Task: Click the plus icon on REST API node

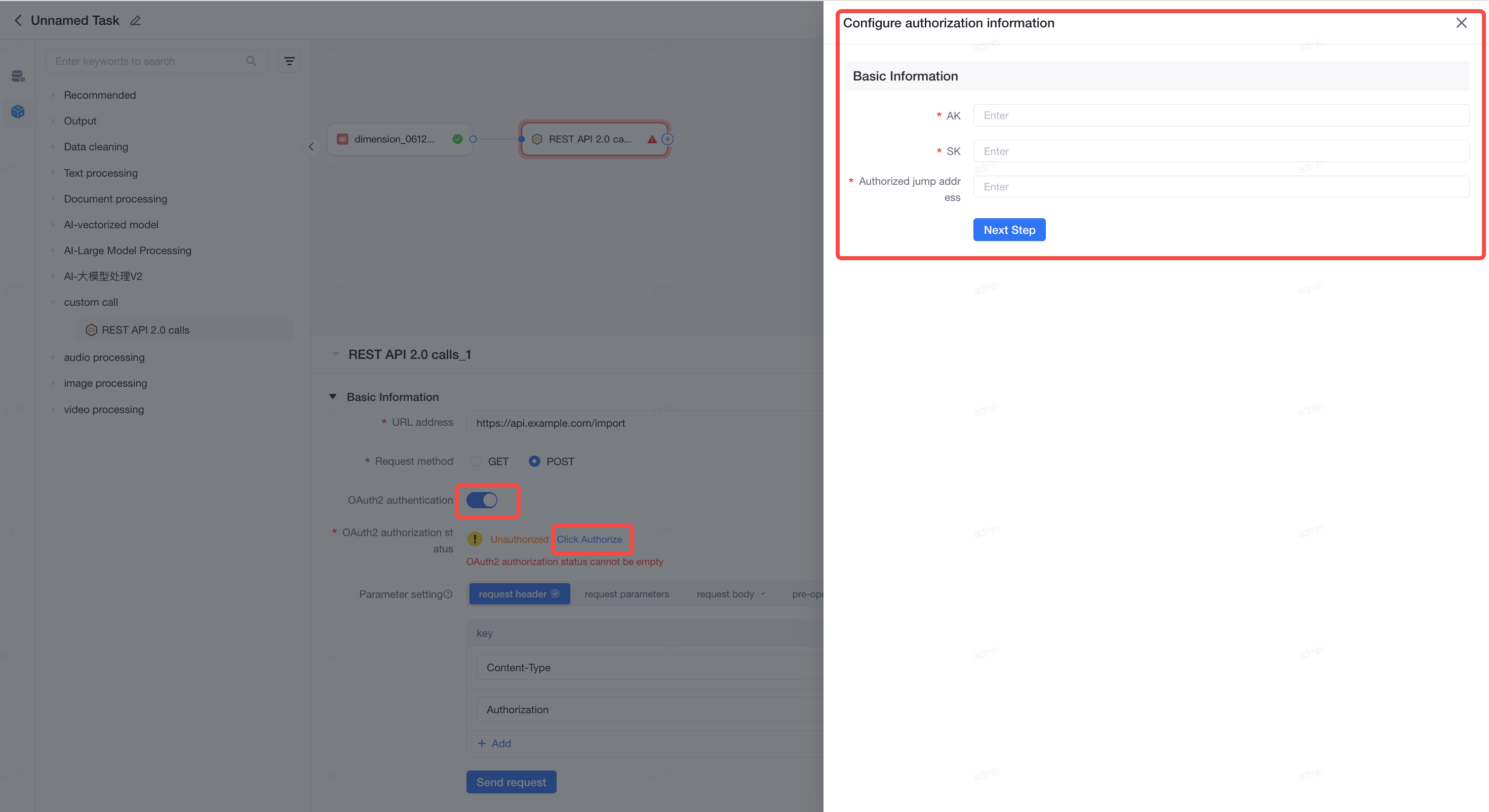Action: pyautogui.click(x=667, y=139)
